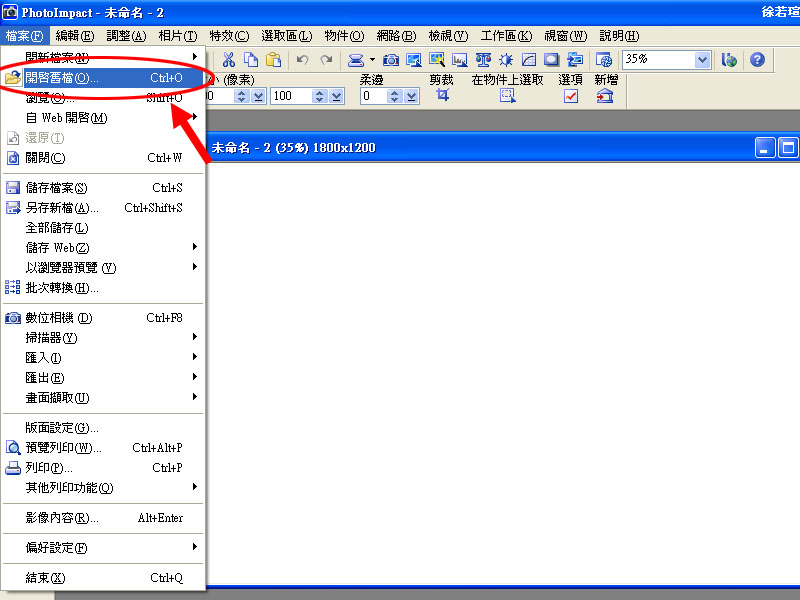Expand the 自 Web 開啟 submenu
The width and height of the screenshot is (800, 600).
click(104, 118)
